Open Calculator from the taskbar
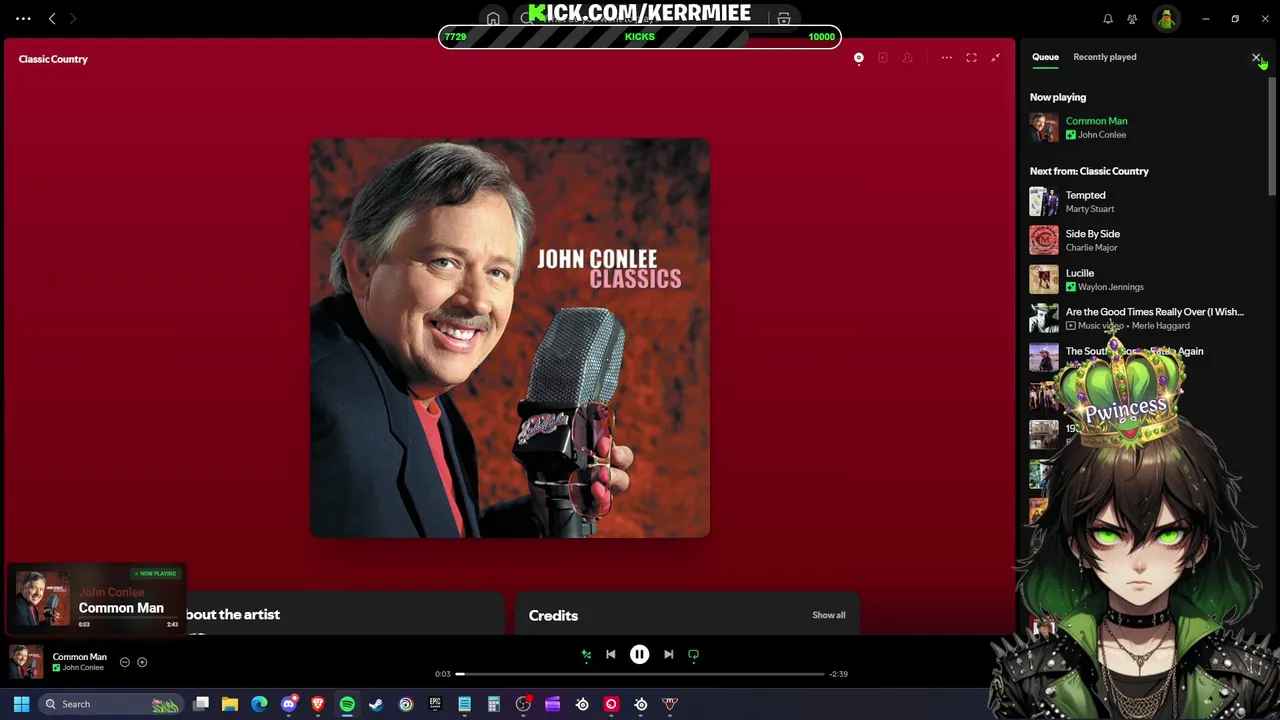 point(494,704)
